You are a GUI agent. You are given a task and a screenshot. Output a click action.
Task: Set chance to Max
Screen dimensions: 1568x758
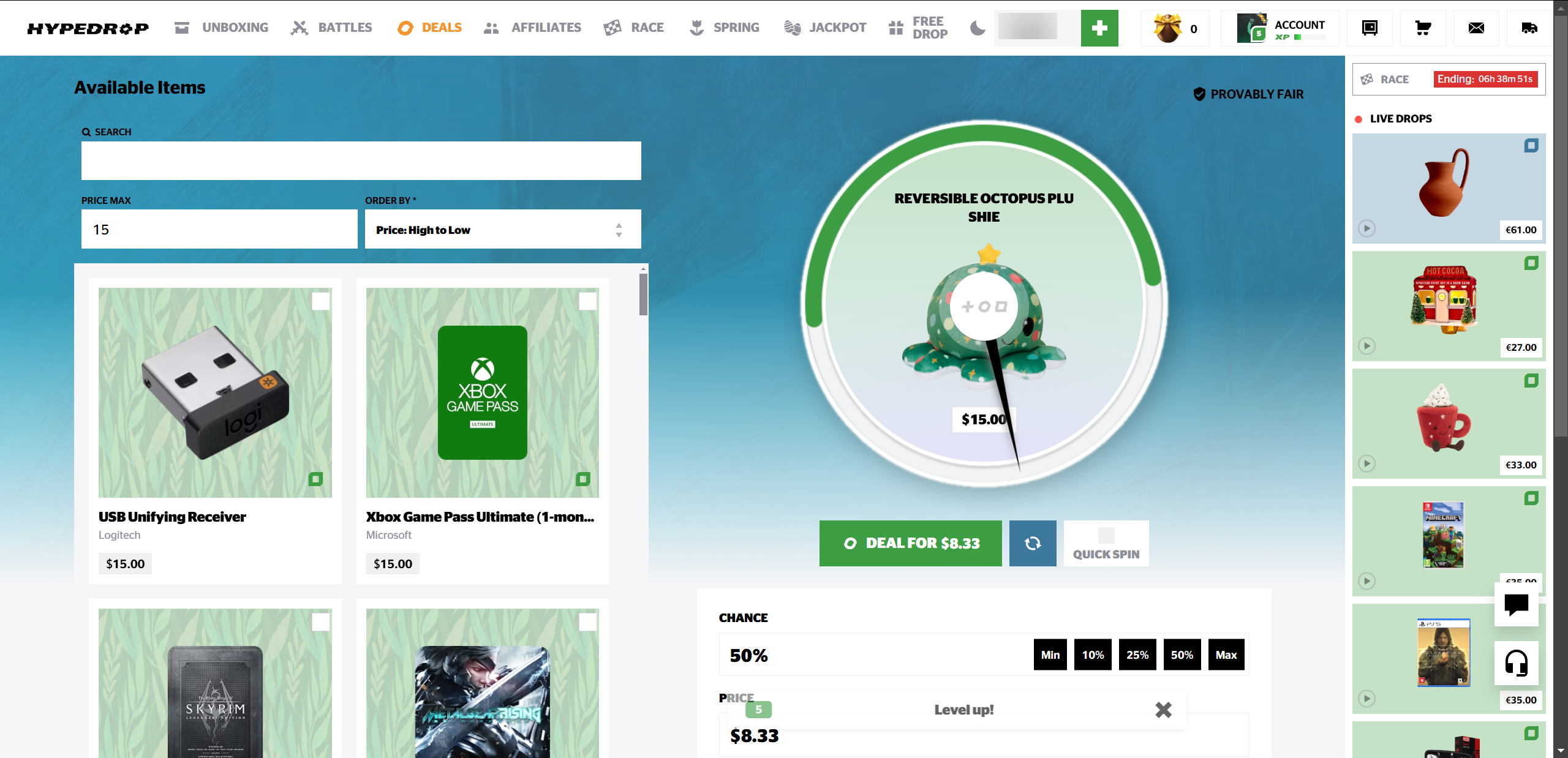[x=1226, y=655]
